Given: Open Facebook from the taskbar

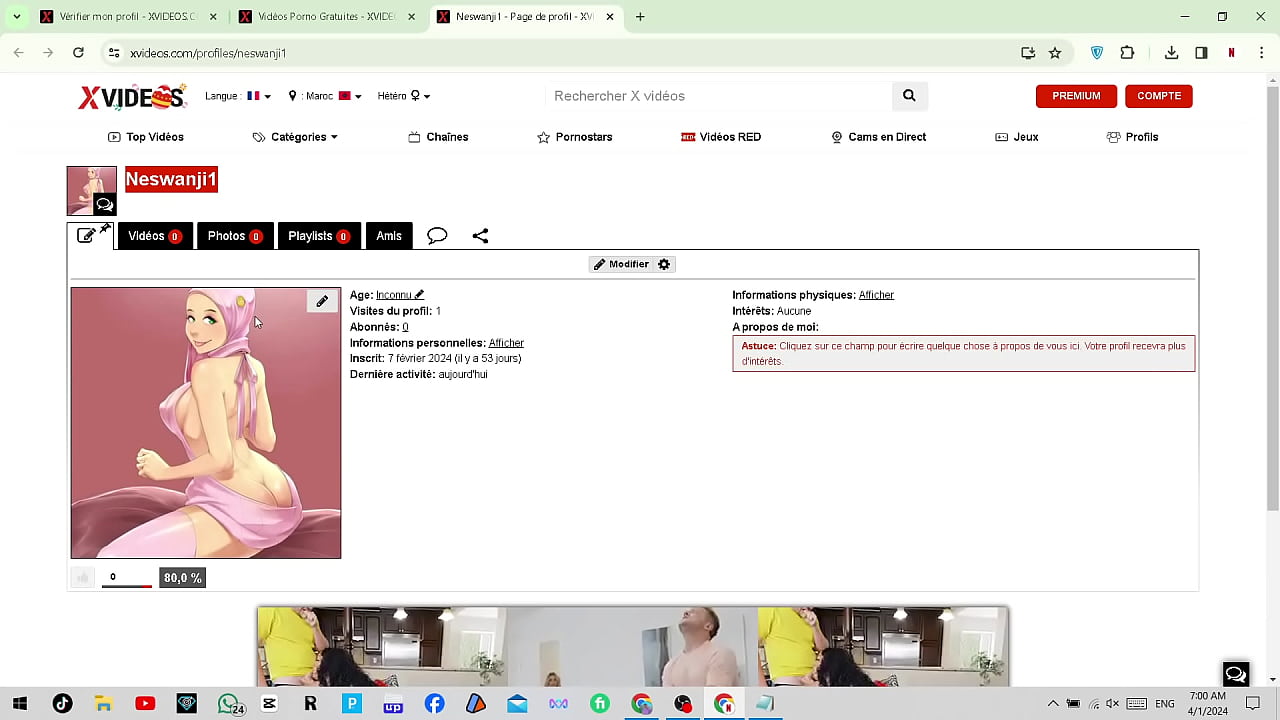Looking at the screenshot, I should coord(434,704).
